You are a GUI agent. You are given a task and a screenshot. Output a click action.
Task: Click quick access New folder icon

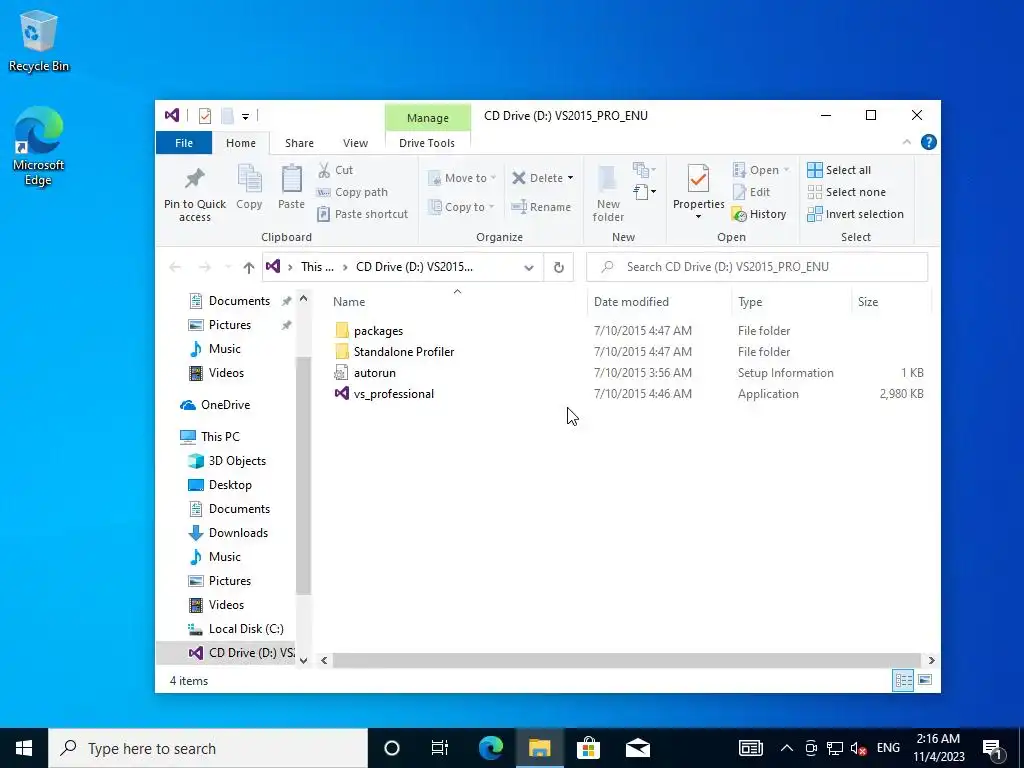[x=227, y=116]
